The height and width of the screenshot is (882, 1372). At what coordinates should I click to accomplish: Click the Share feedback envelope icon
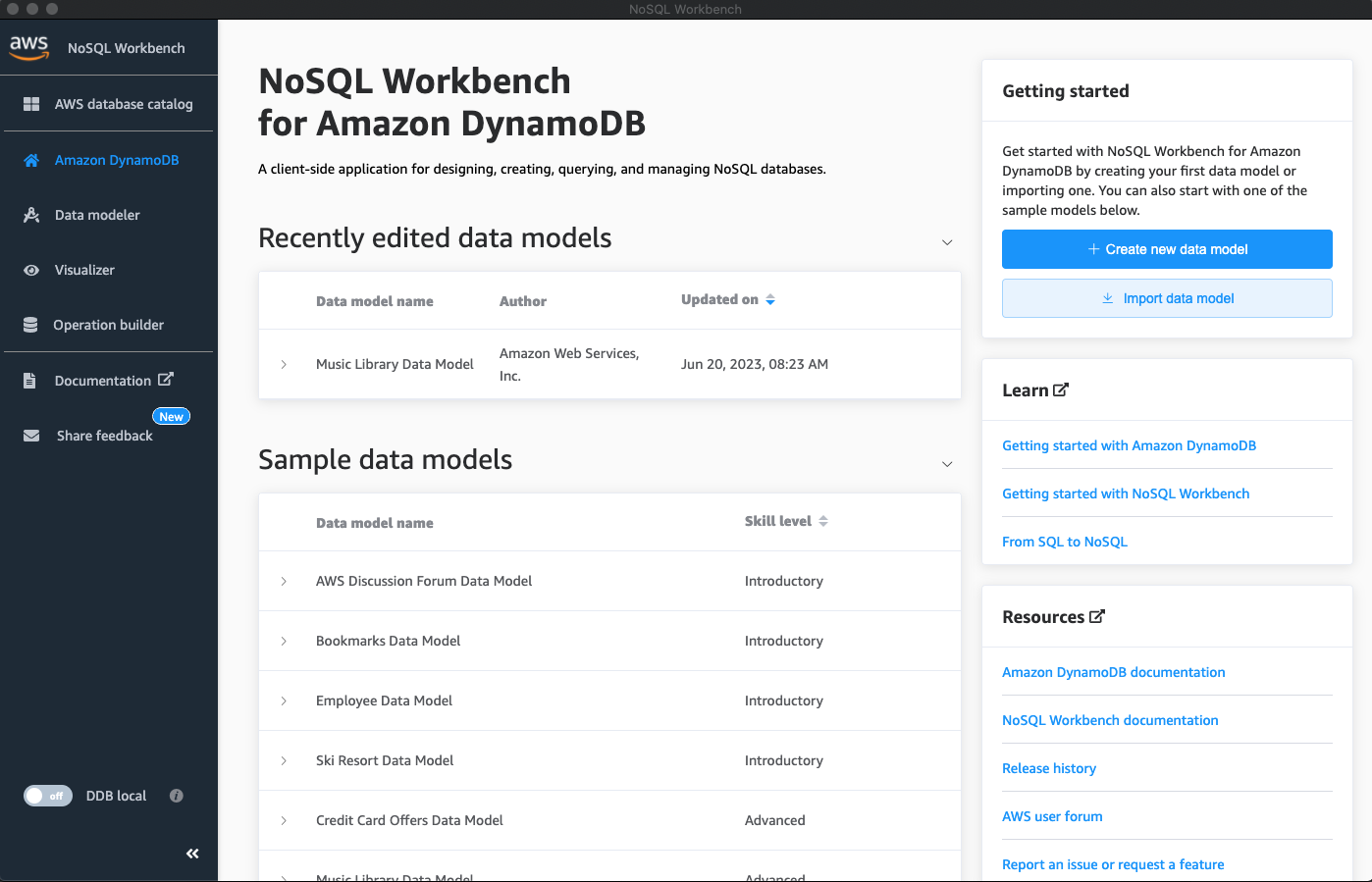point(31,436)
